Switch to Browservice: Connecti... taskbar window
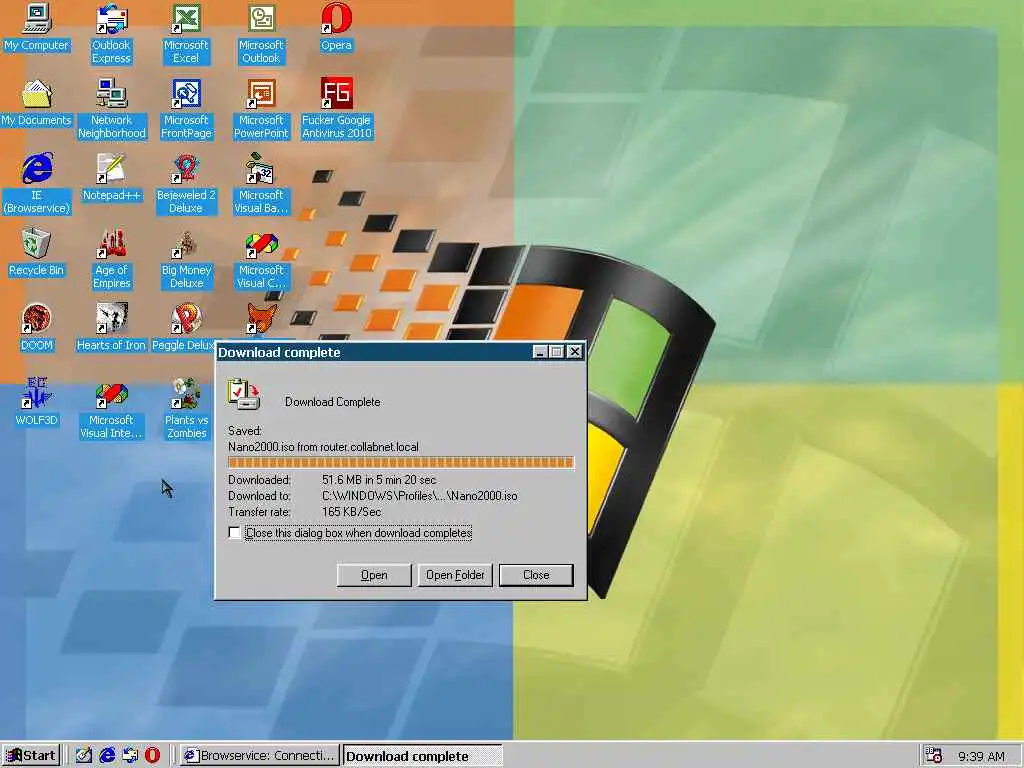 click(259, 756)
